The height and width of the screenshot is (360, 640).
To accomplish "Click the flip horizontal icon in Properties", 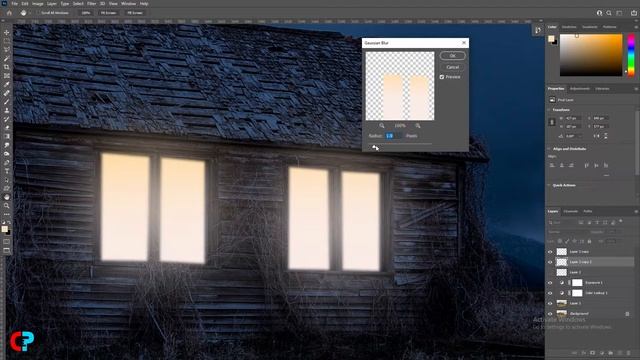I will (x=597, y=136).
